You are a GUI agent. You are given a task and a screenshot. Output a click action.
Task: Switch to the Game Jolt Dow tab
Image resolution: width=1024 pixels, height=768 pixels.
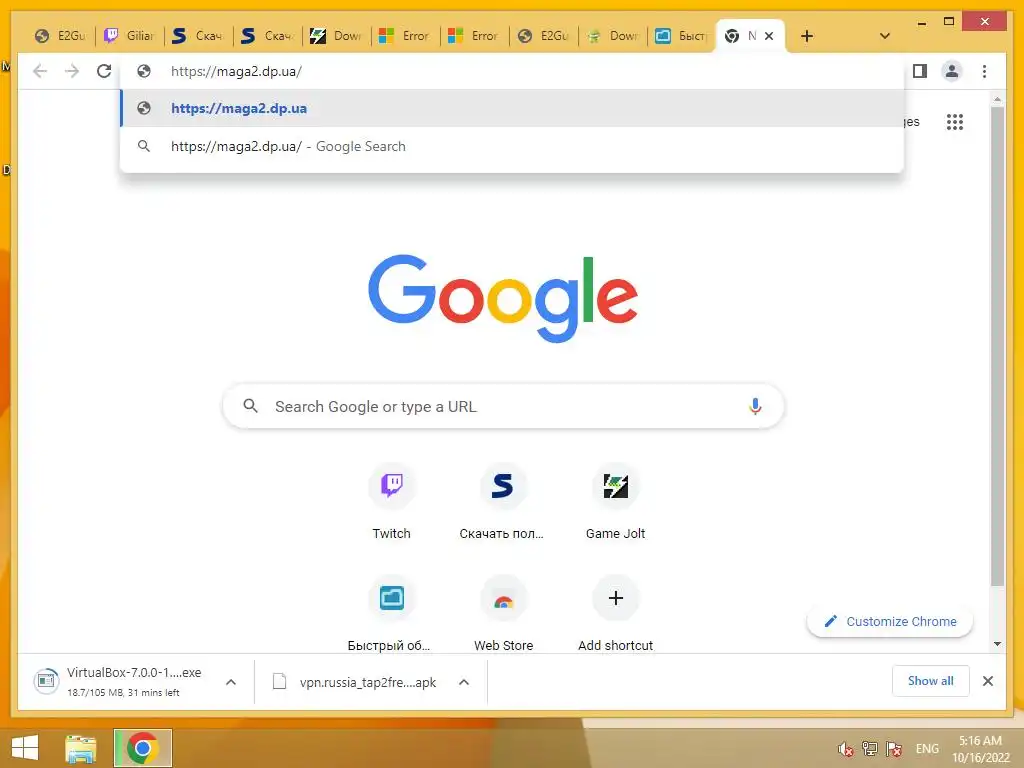336,36
